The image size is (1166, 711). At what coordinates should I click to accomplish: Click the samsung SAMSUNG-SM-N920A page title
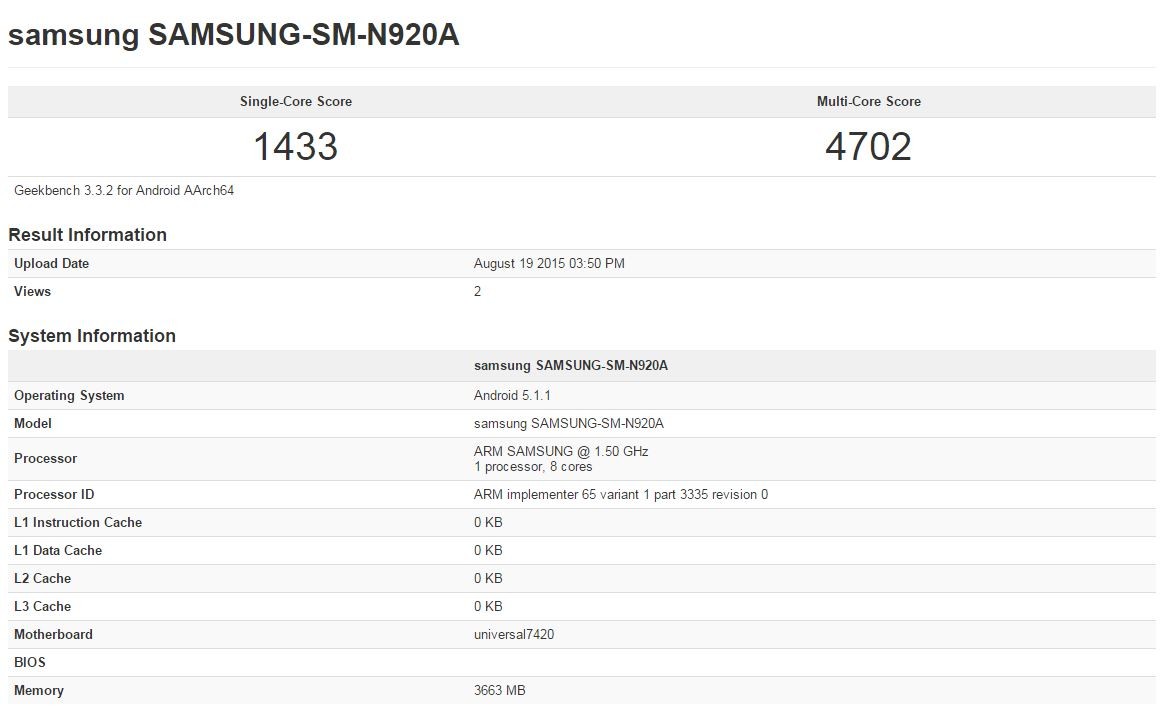pos(233,35)
